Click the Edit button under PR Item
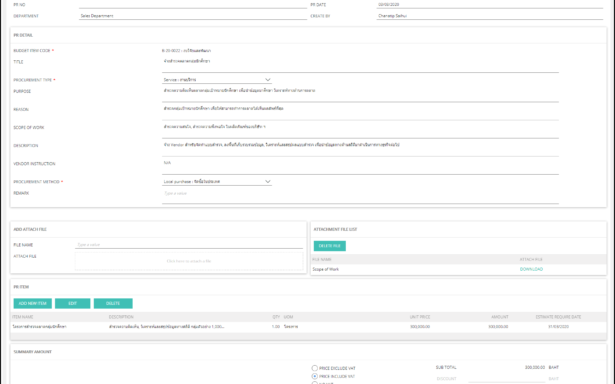The width and height of the screenshot is (615, 384). pyautogui.click(x=73, y=303)
